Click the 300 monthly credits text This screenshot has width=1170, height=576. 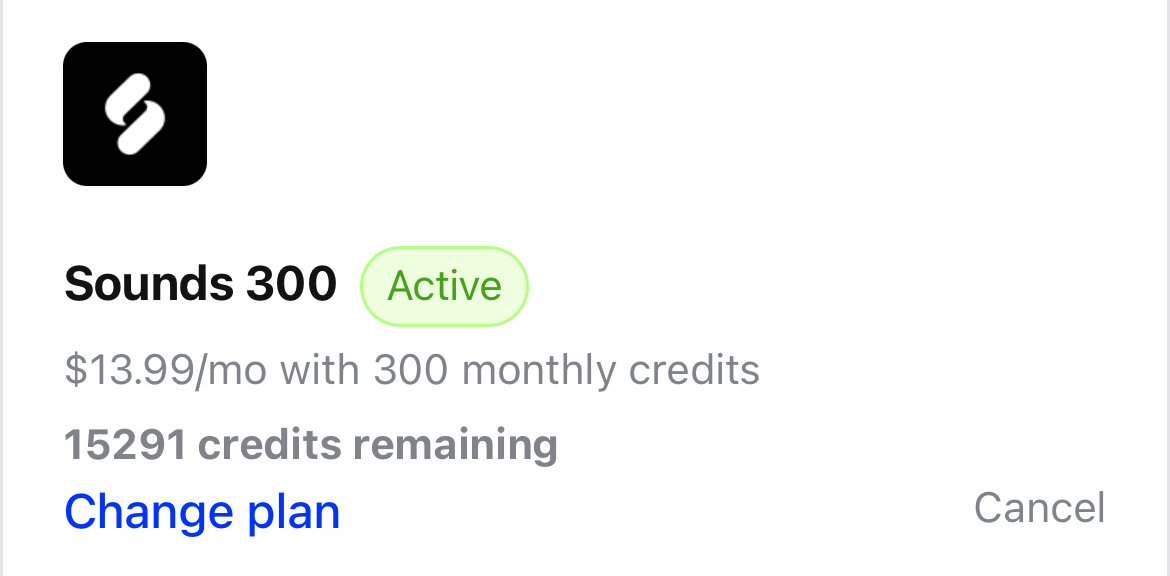click(566, 369)
